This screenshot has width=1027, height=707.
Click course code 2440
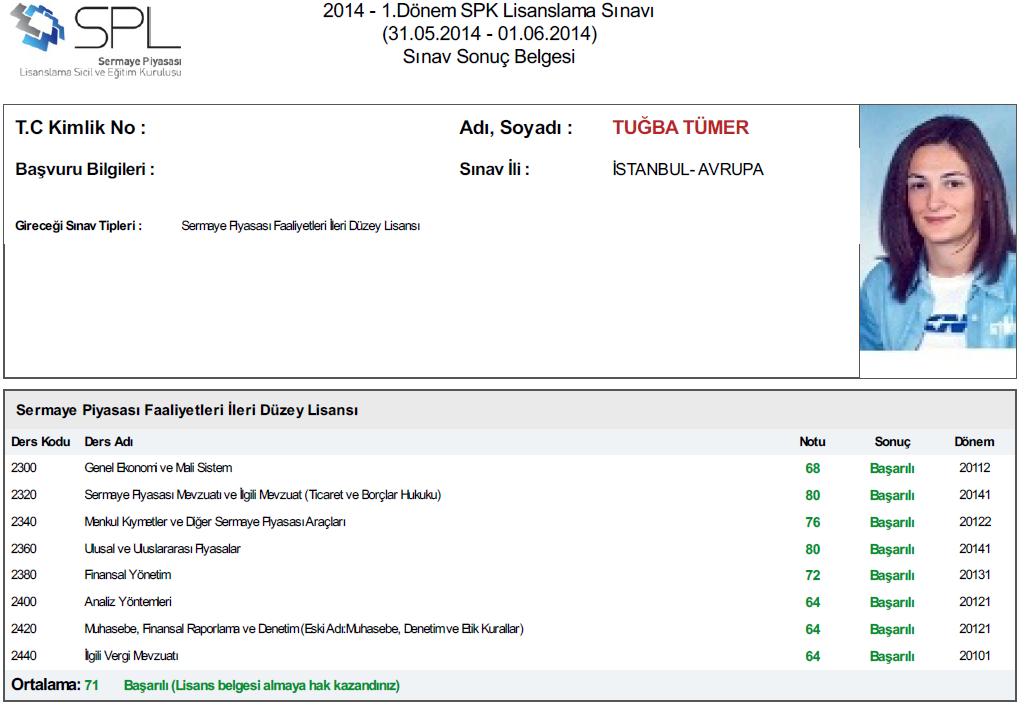point(24,655)
